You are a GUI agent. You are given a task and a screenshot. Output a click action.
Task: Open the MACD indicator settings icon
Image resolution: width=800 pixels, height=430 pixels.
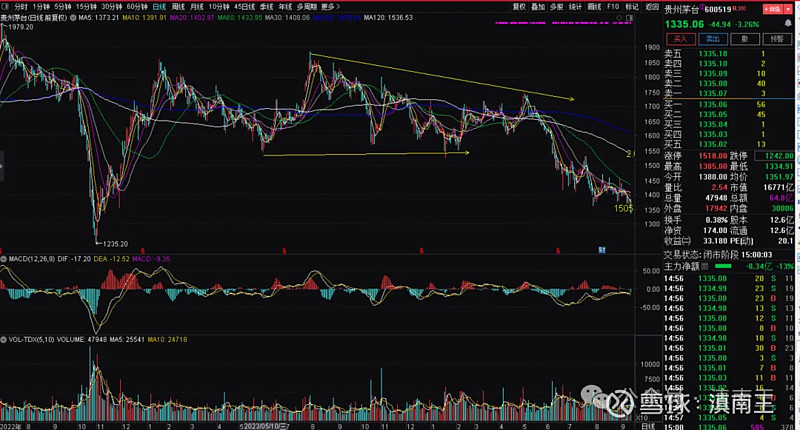pos(4,259)
